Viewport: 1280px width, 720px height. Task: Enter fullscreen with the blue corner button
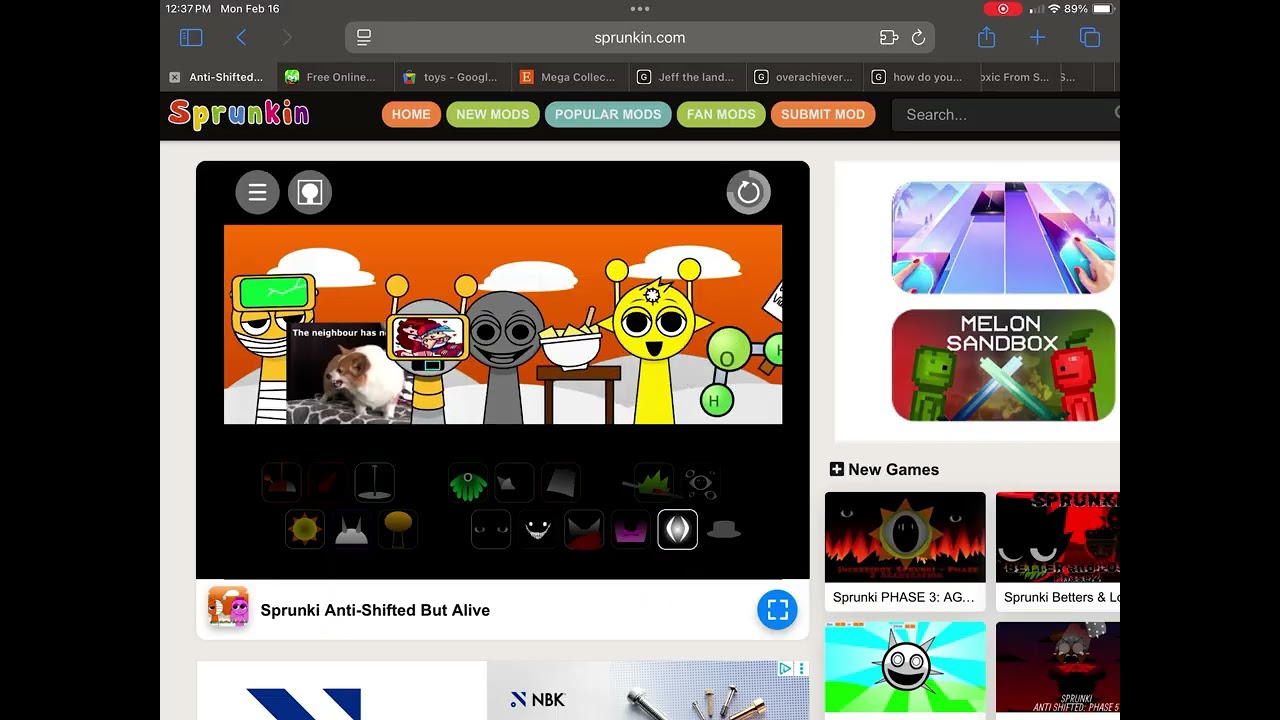pos(777,610)
